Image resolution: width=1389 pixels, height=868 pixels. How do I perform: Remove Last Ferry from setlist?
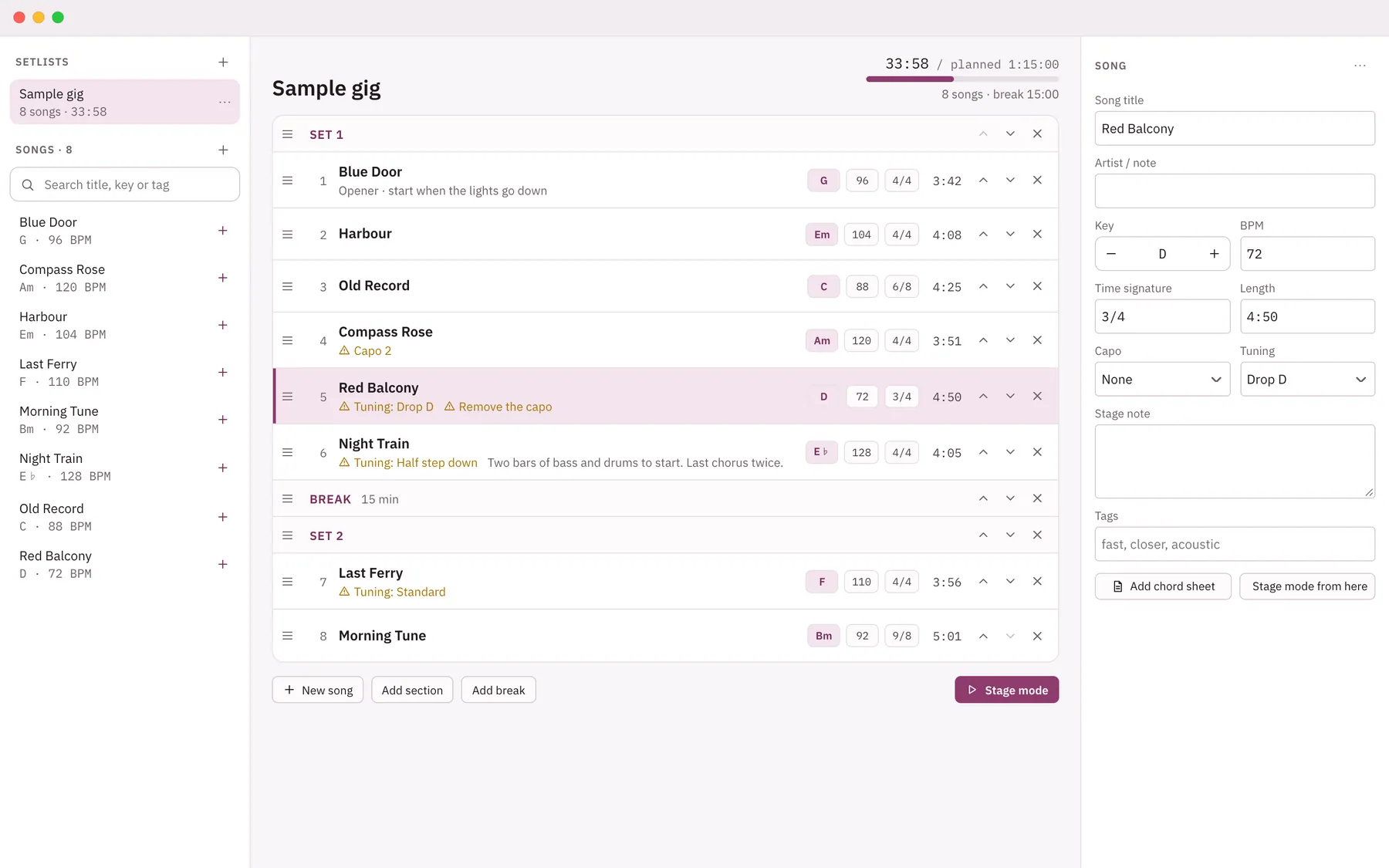(x=1037, y=581)
